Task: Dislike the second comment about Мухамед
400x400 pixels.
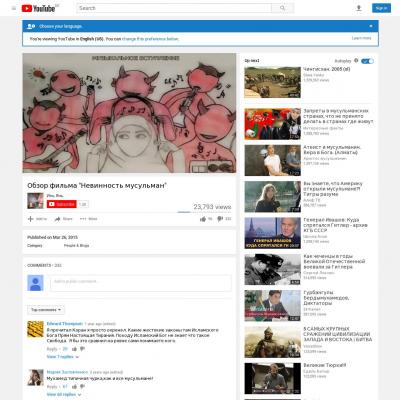Action: click(82, 387)
